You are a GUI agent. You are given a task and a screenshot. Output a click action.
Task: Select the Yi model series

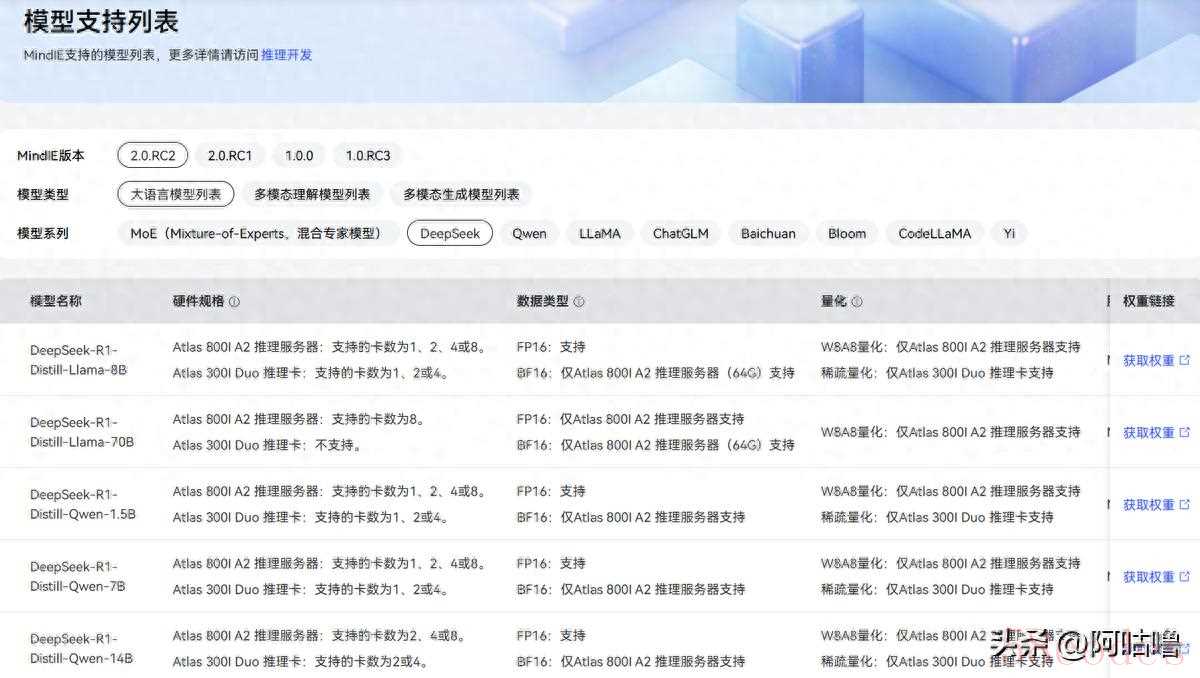1009,233
